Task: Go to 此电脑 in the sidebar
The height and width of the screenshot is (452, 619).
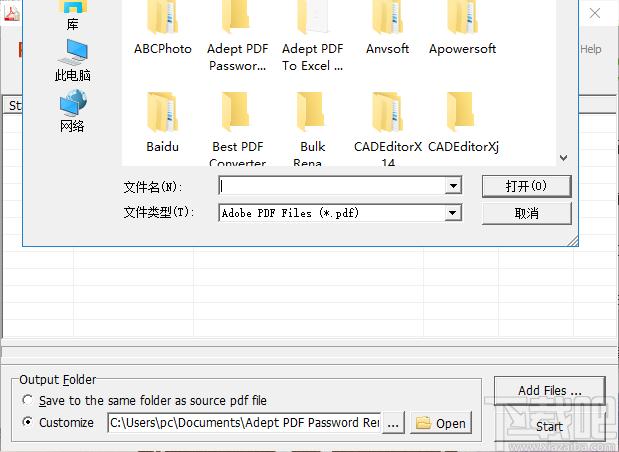Action: 73,60
